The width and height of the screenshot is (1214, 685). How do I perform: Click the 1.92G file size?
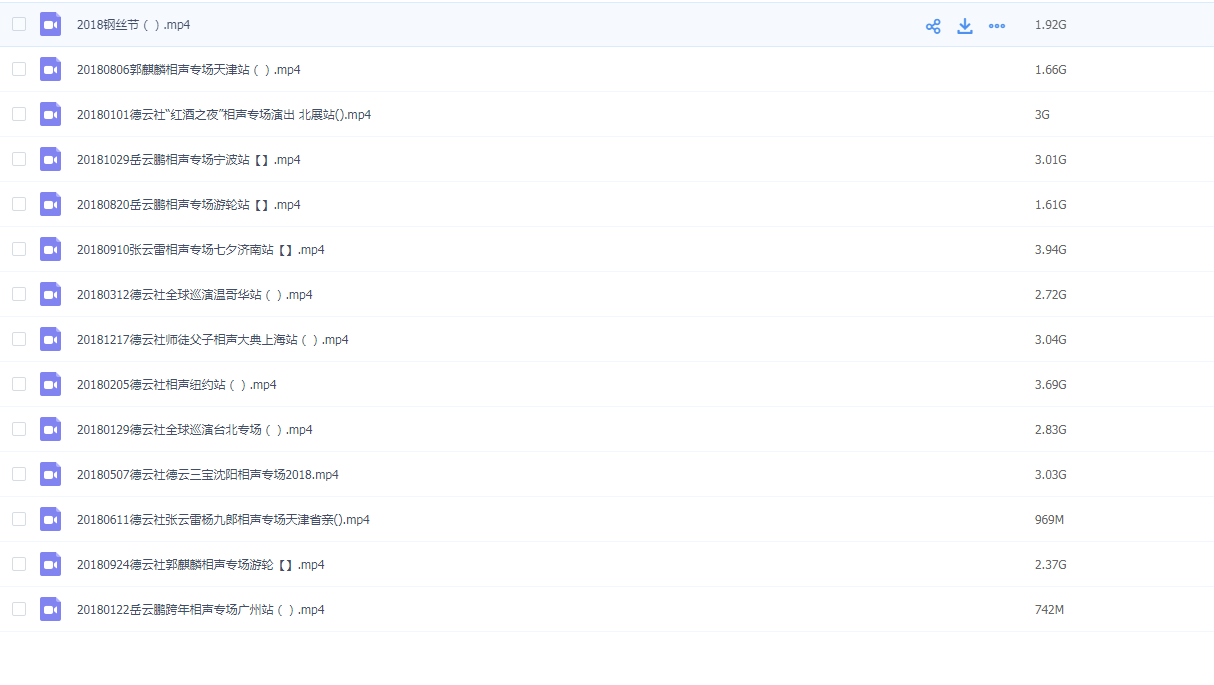point(1051,25)
